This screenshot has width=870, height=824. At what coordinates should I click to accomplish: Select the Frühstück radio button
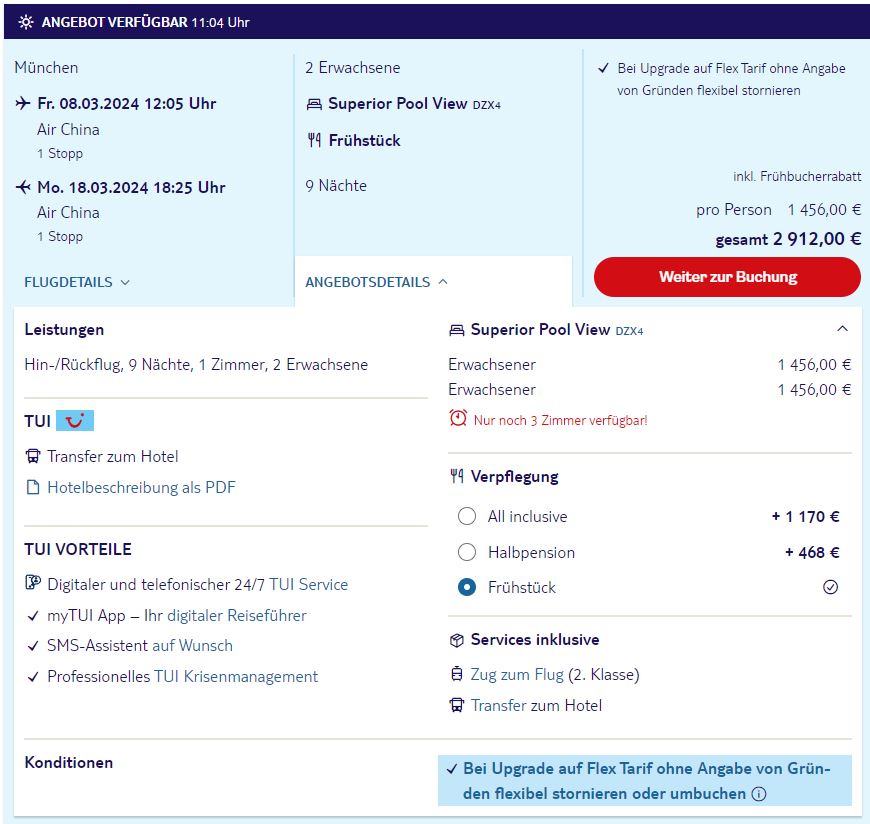[x=467, y=587]
